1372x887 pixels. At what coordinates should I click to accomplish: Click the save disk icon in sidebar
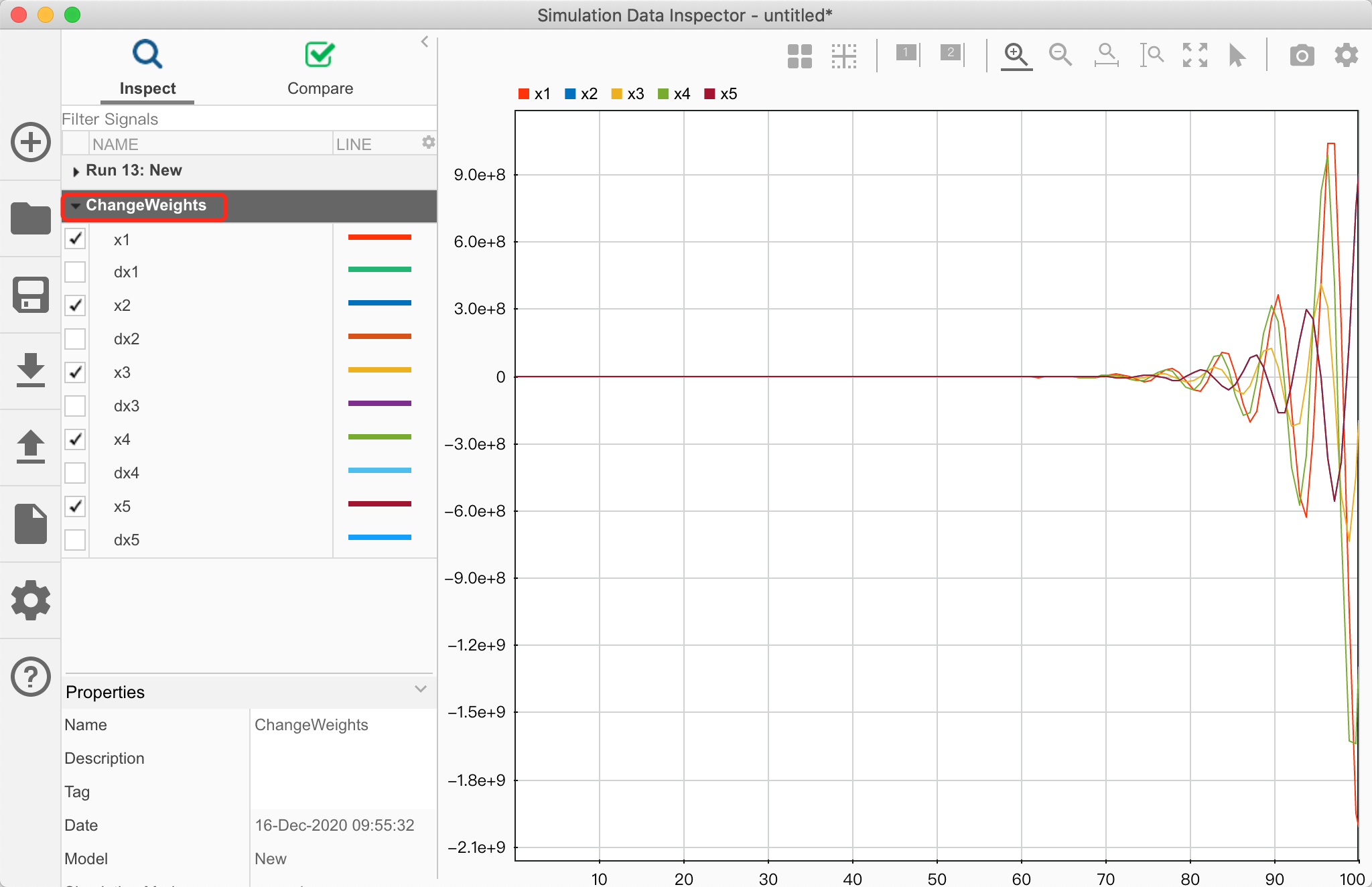[x=31, y=295]
